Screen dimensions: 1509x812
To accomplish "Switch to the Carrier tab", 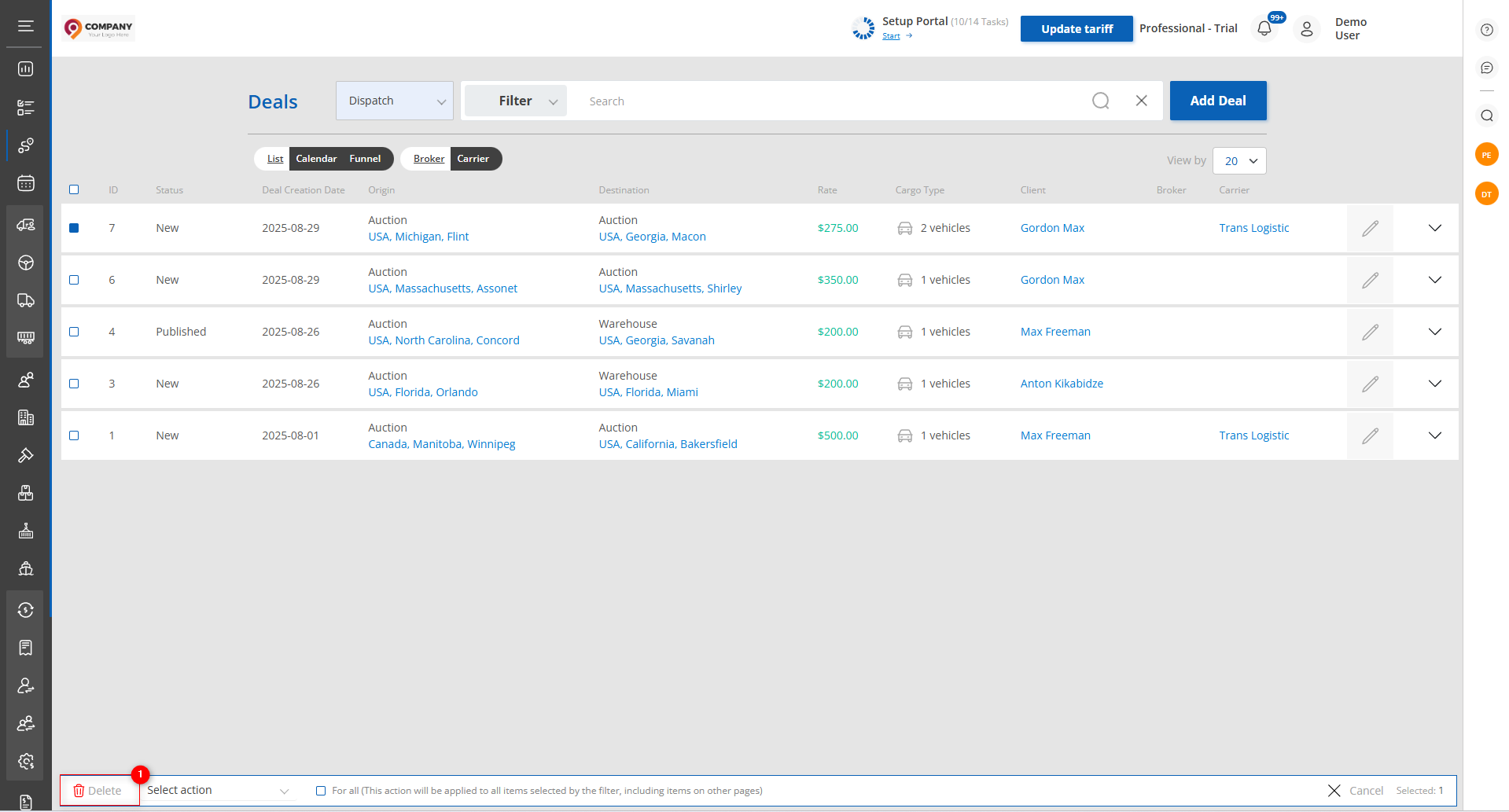I will tap(473, 159).
